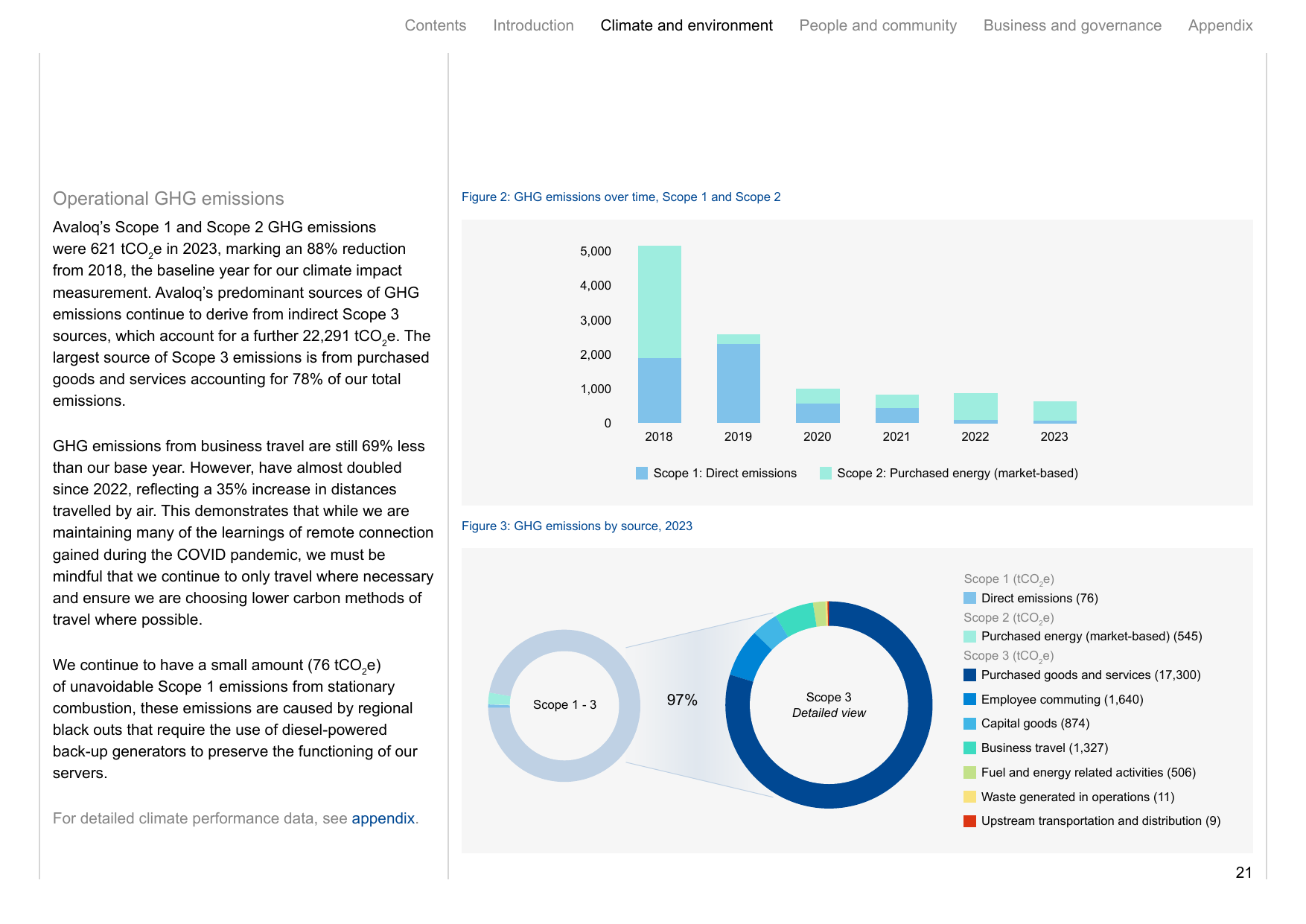Click the Purchased goods and services swatch
Image resolution: width=1306 pixels, height=924 pixels.
[x=969, y=675]
